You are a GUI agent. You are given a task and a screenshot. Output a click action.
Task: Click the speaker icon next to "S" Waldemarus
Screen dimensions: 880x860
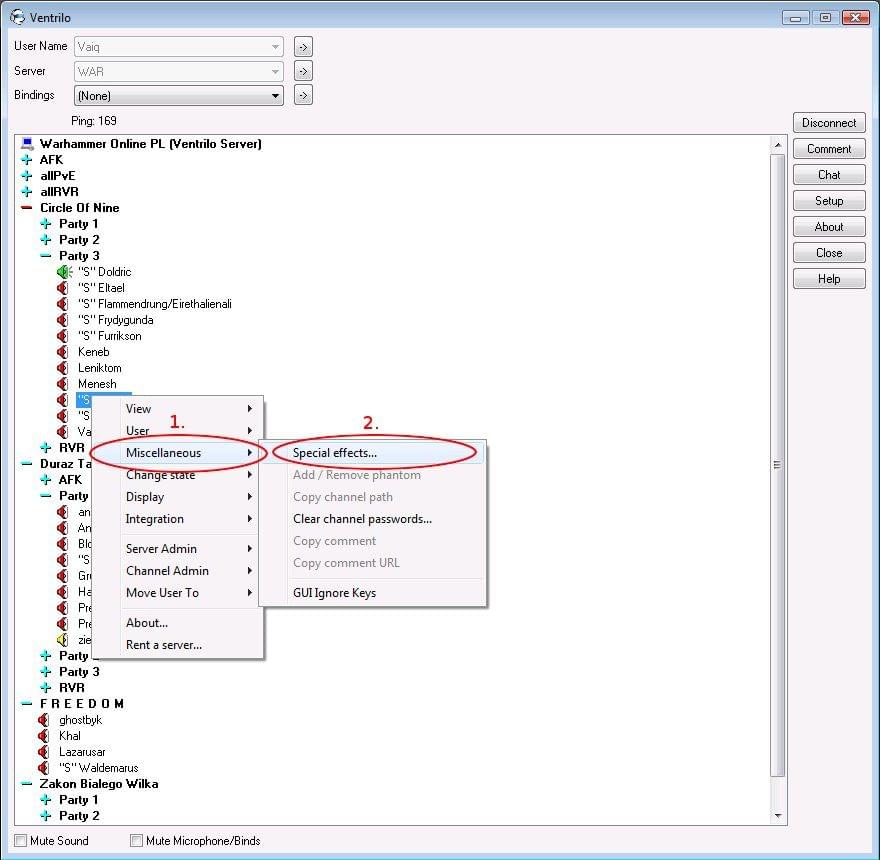click(x=43, y=768)
